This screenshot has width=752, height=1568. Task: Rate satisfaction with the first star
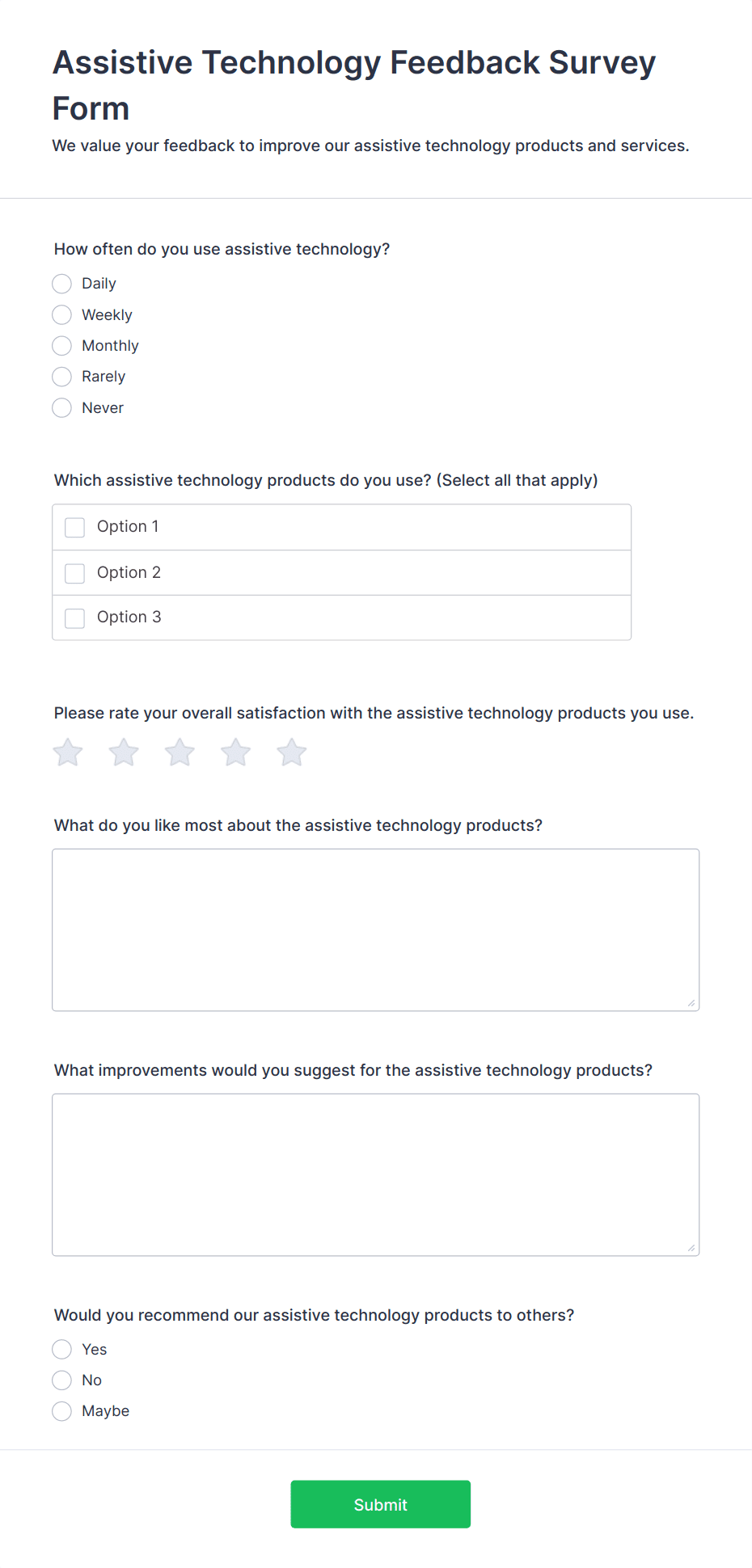click(68, 752)
